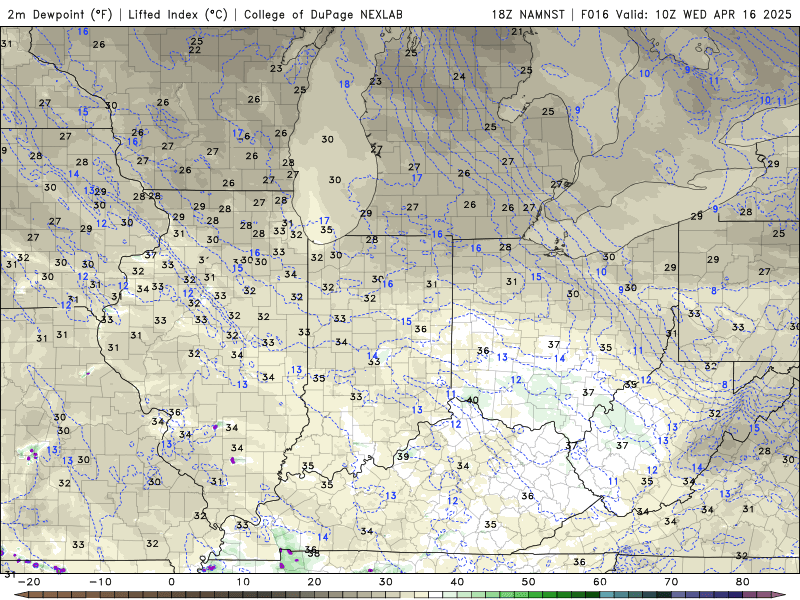Click the black dewpoint value 21 at the top

[517, 32]
